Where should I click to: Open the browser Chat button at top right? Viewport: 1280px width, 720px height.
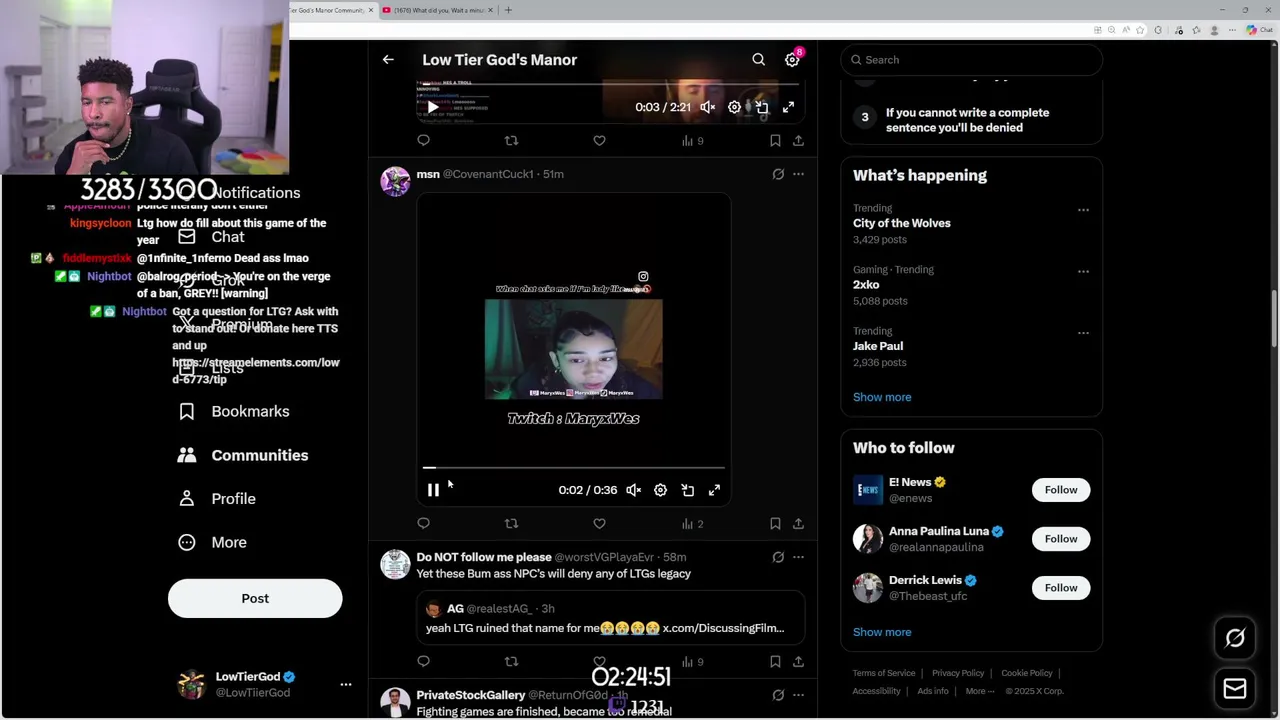1259,30
